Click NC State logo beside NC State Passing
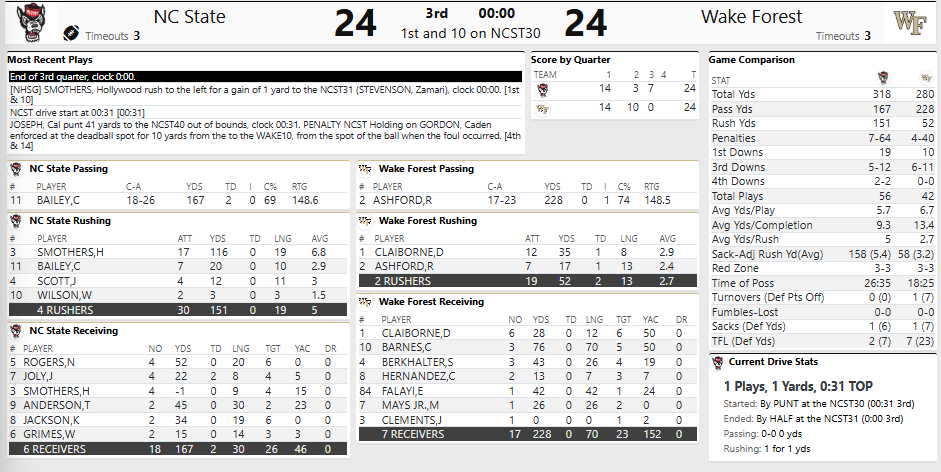This screenshot has width=941, height=472. (16, 169)
